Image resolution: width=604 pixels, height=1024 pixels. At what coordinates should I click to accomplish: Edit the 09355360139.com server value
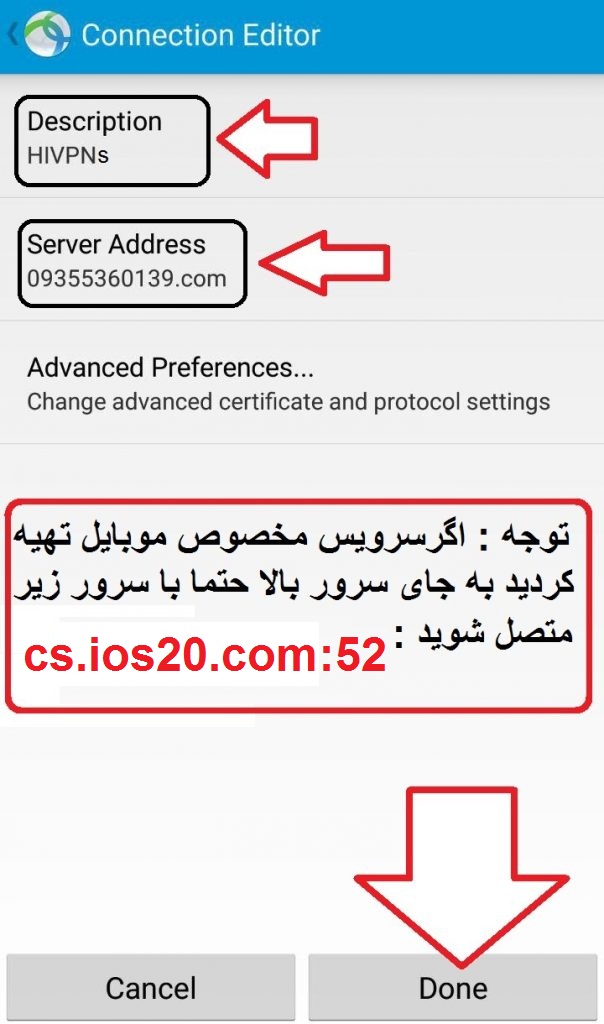127,279
